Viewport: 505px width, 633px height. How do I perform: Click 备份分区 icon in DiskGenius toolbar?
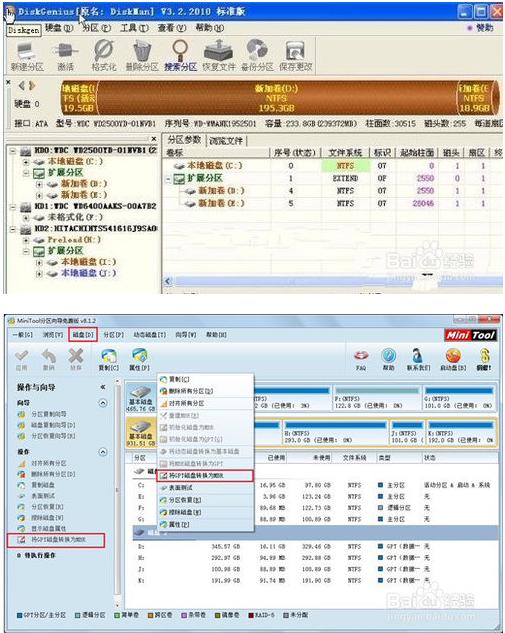[x=257, y=50]
